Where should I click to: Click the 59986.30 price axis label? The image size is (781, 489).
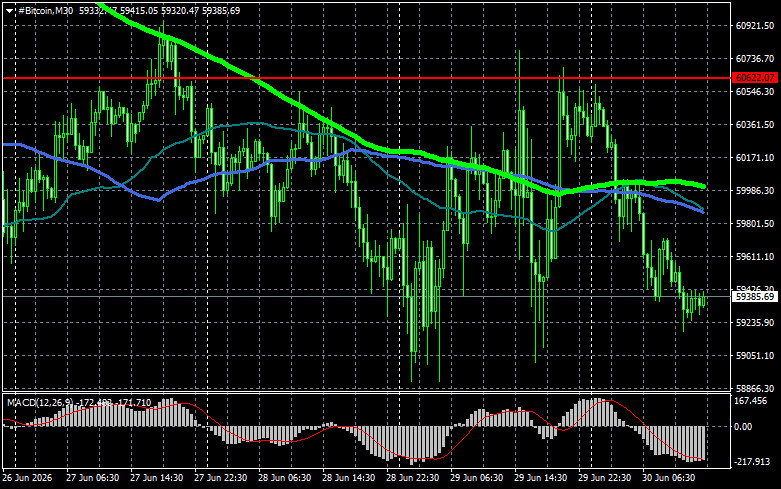coord(755,191)
